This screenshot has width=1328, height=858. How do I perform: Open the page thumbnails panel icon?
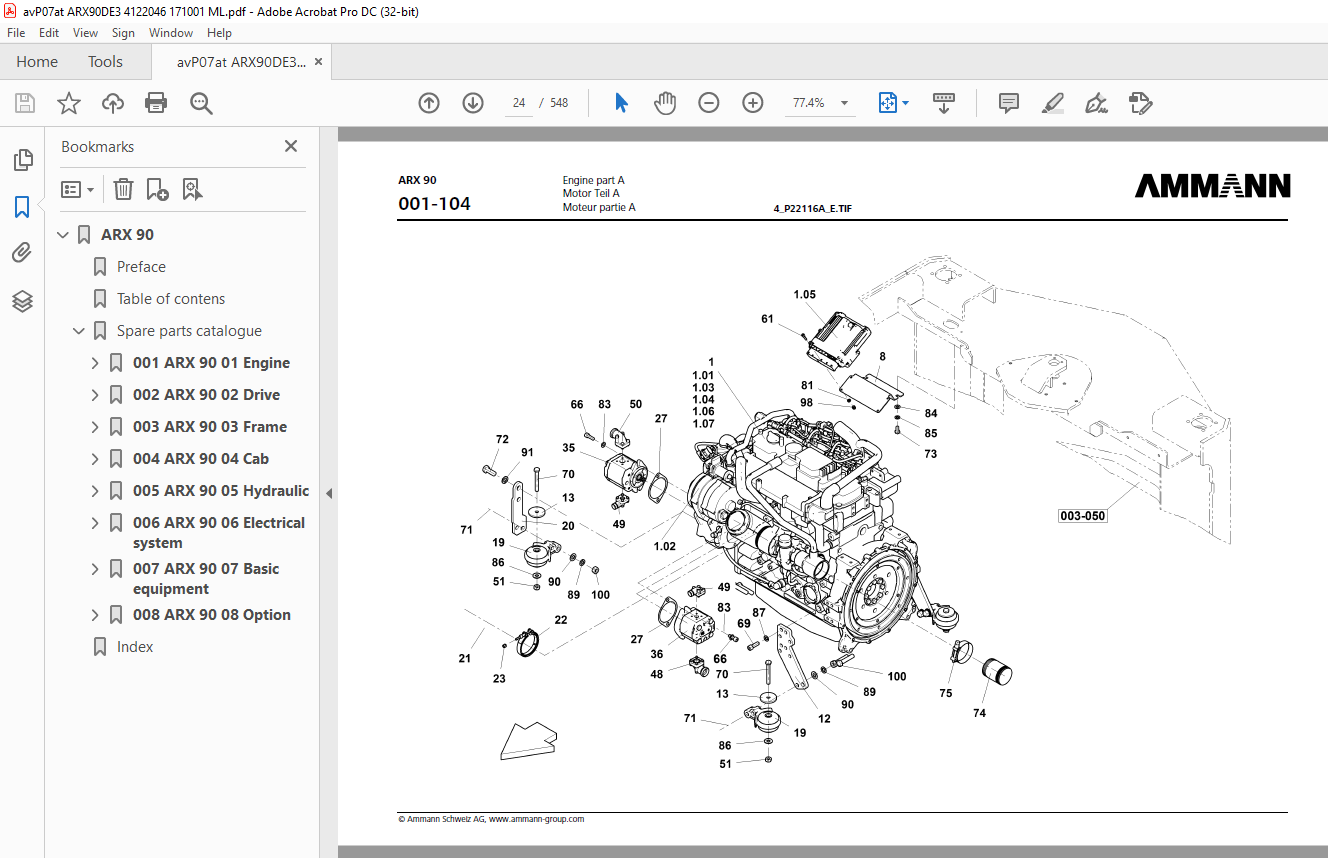(22, 160)
